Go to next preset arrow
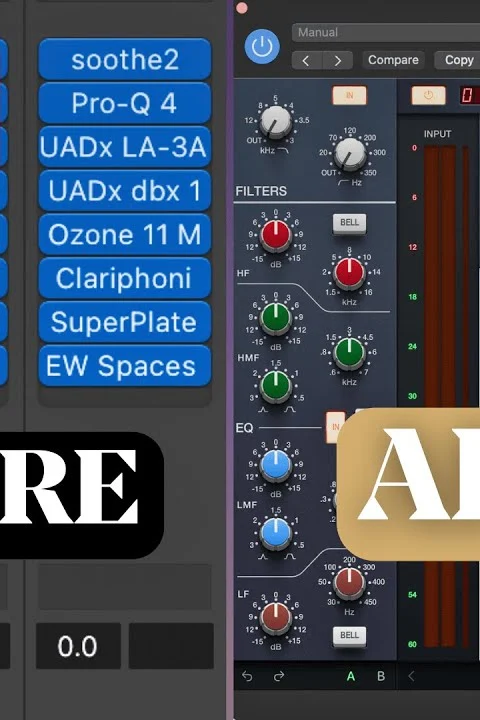The image size is (480, 720). (338, 60)
